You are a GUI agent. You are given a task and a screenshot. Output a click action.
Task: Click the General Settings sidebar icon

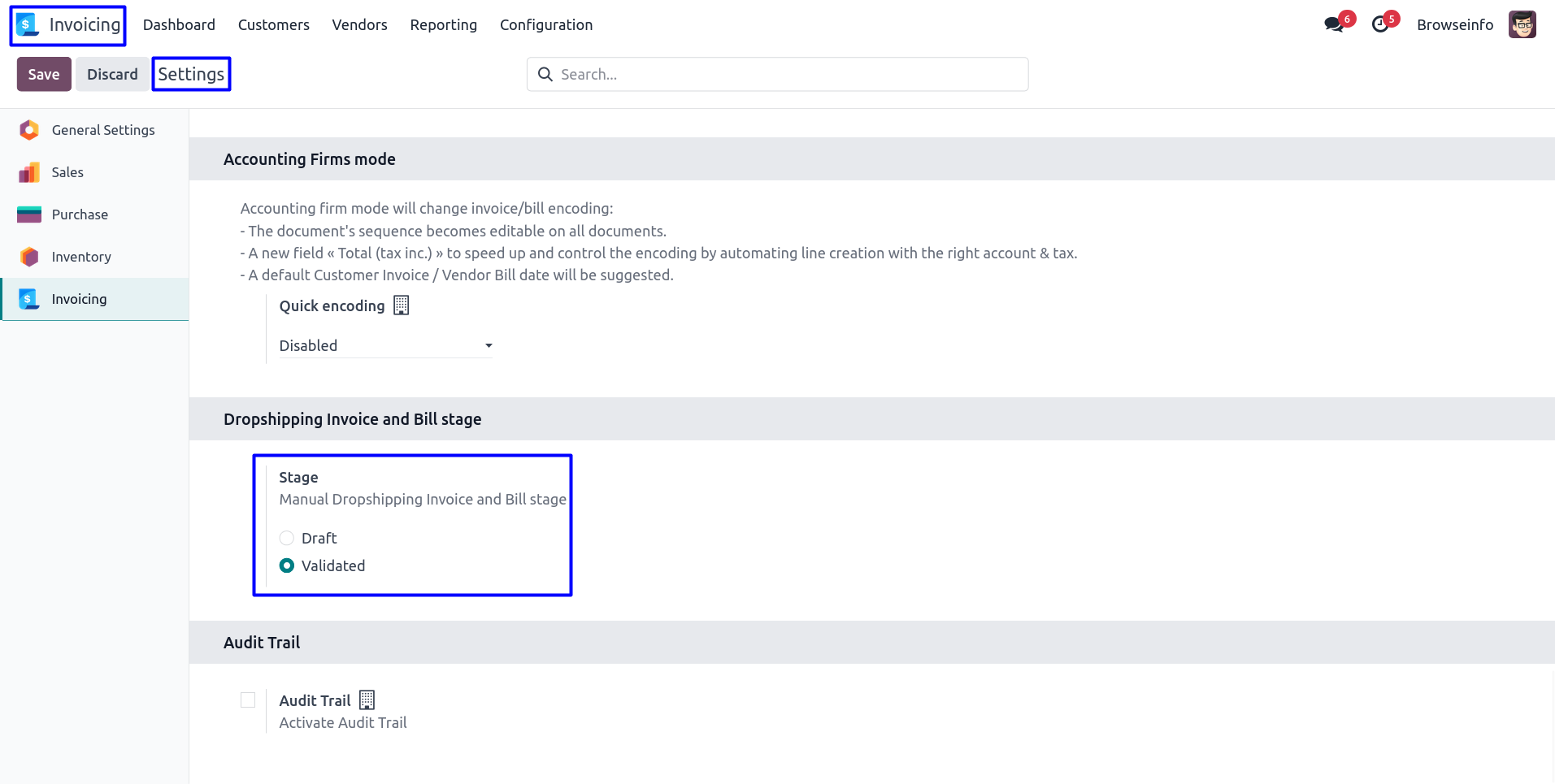pos(29,130)
